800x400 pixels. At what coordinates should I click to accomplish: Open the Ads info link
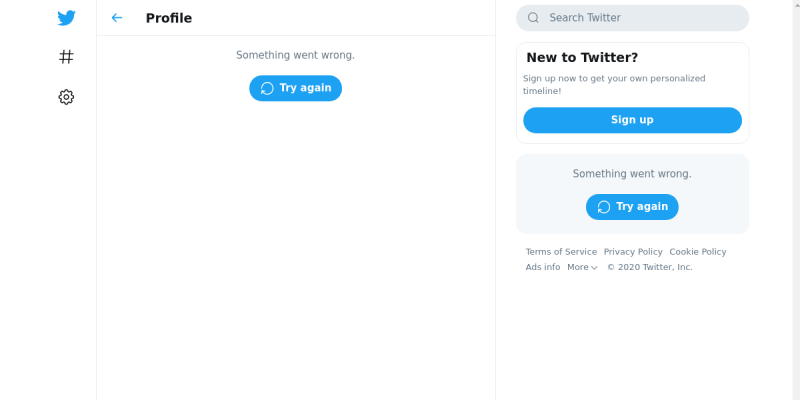pyautogui.click(x=543, y=267)
